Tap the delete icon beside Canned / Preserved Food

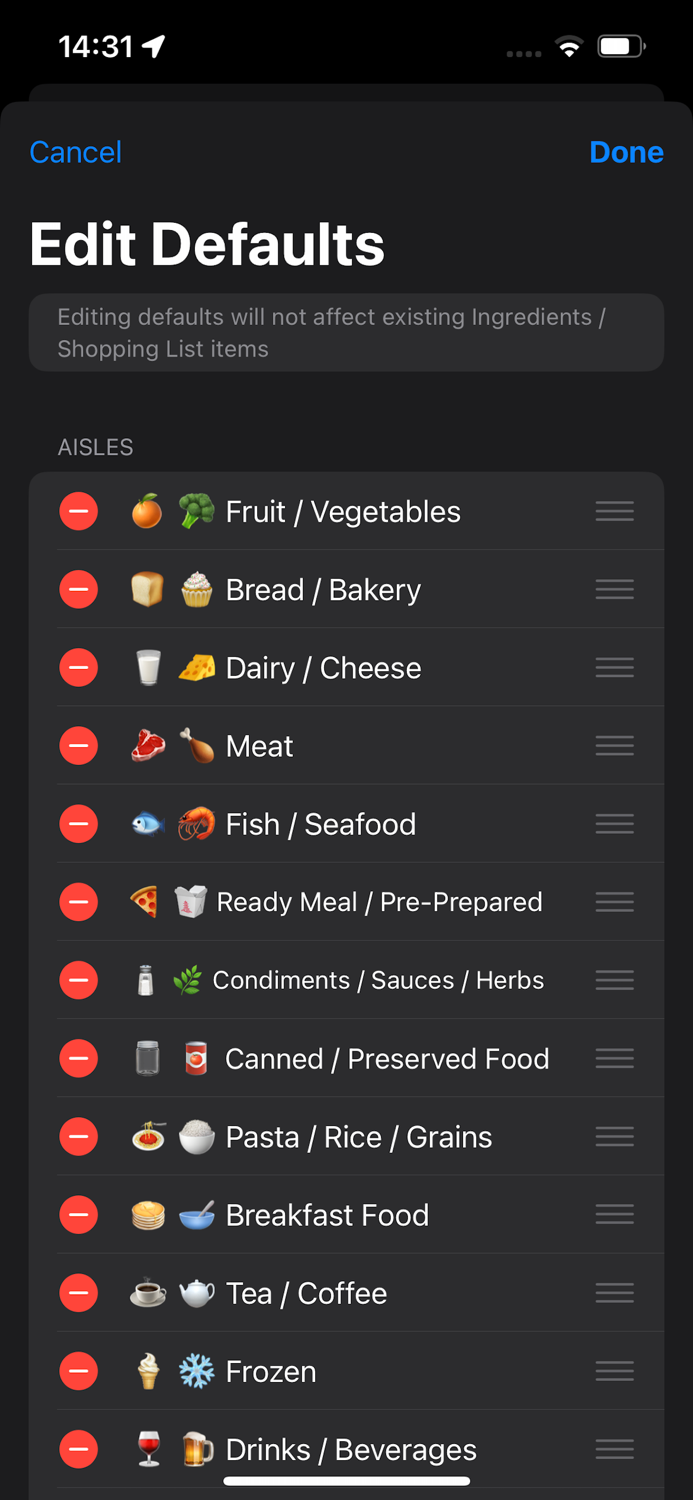tap(79, 1058)
